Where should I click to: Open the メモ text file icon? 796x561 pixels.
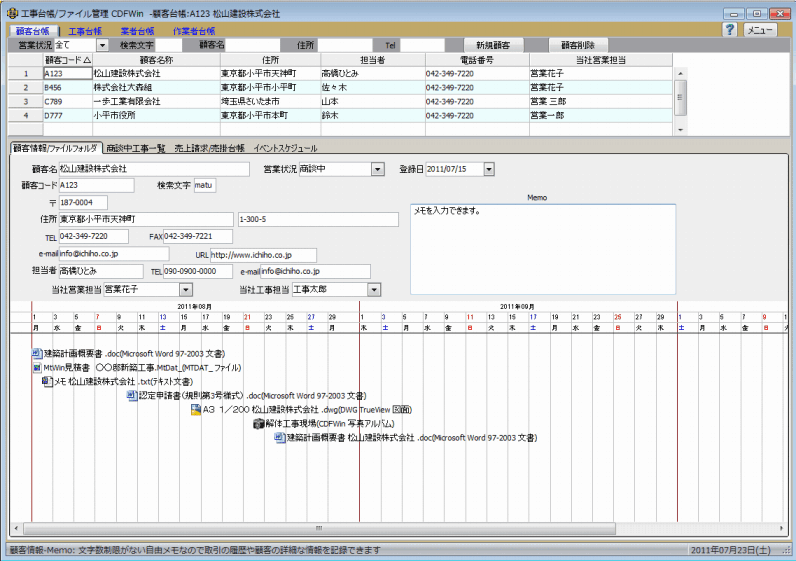click(x=46, y=382)
